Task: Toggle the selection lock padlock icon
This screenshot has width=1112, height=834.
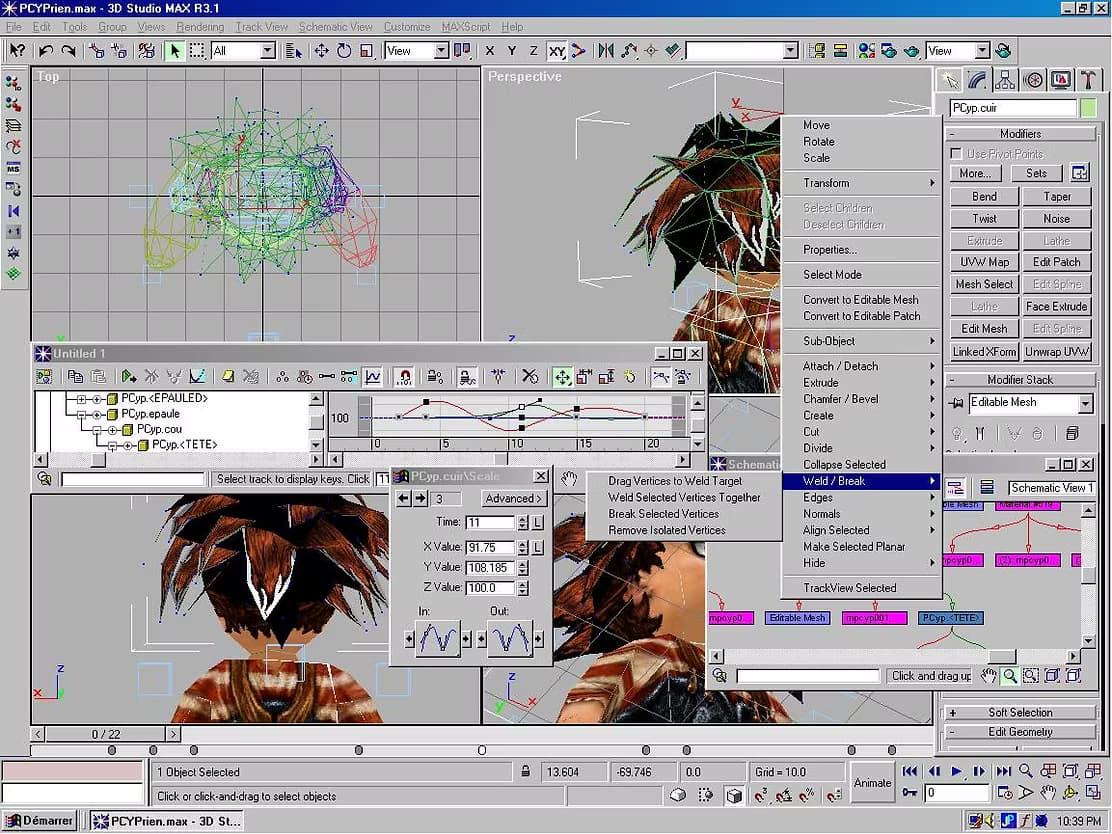Action: (x=526, y=772)
